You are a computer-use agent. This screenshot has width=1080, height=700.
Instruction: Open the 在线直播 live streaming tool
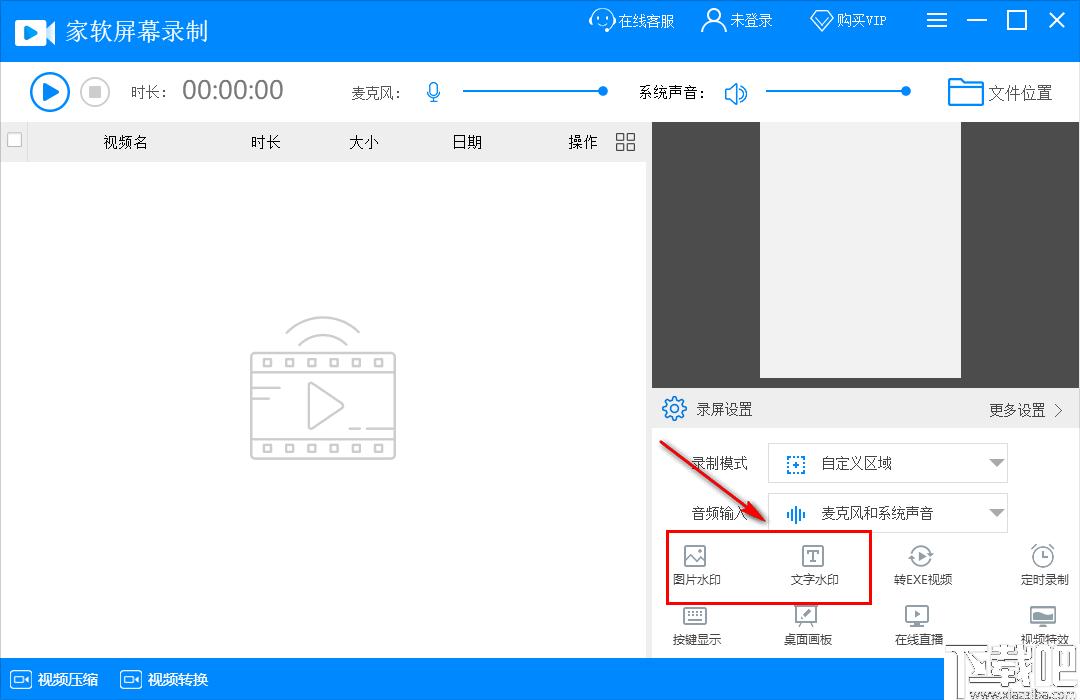918,626
